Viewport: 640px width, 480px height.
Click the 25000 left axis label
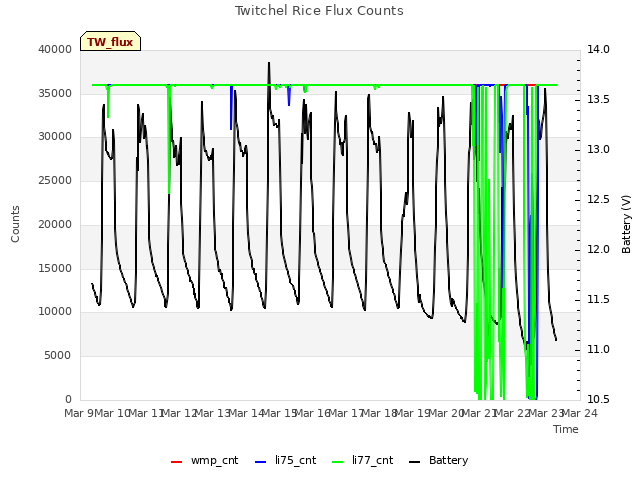(x=55, y=180)
